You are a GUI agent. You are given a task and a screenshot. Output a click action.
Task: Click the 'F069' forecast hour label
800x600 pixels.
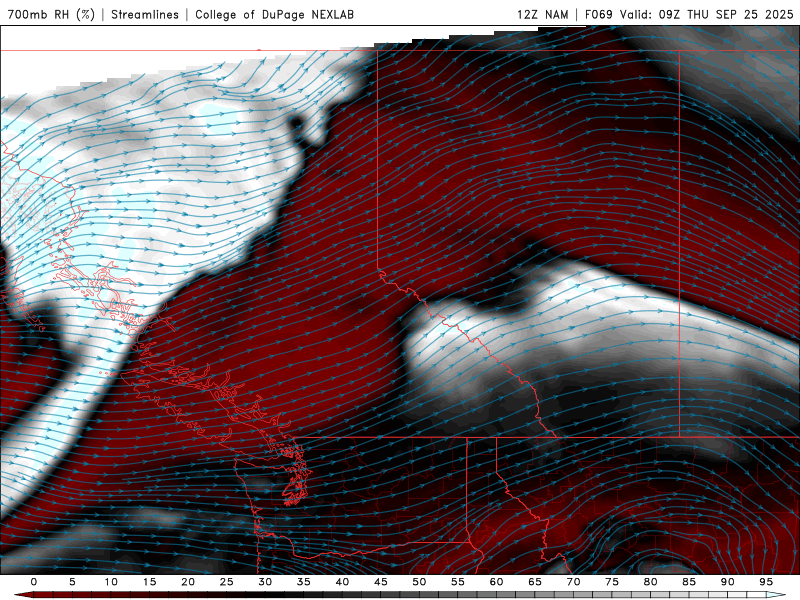598,14
